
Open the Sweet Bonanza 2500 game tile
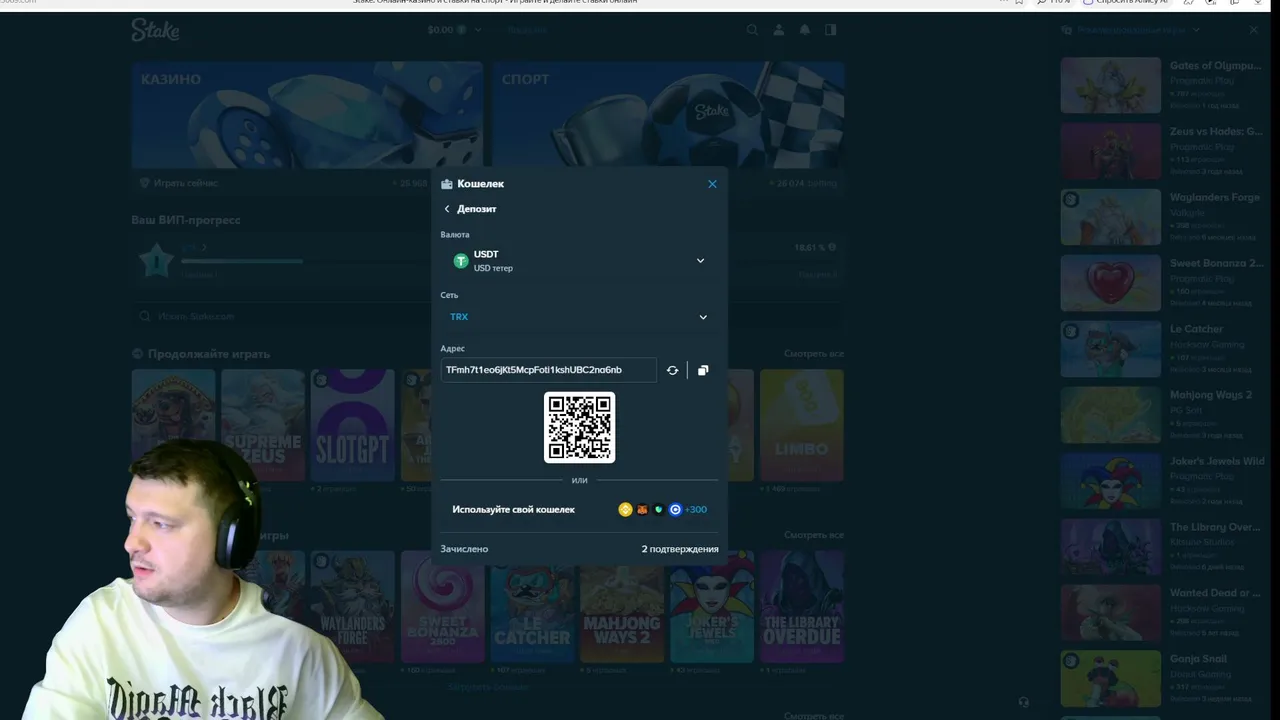tap(442, 606)
